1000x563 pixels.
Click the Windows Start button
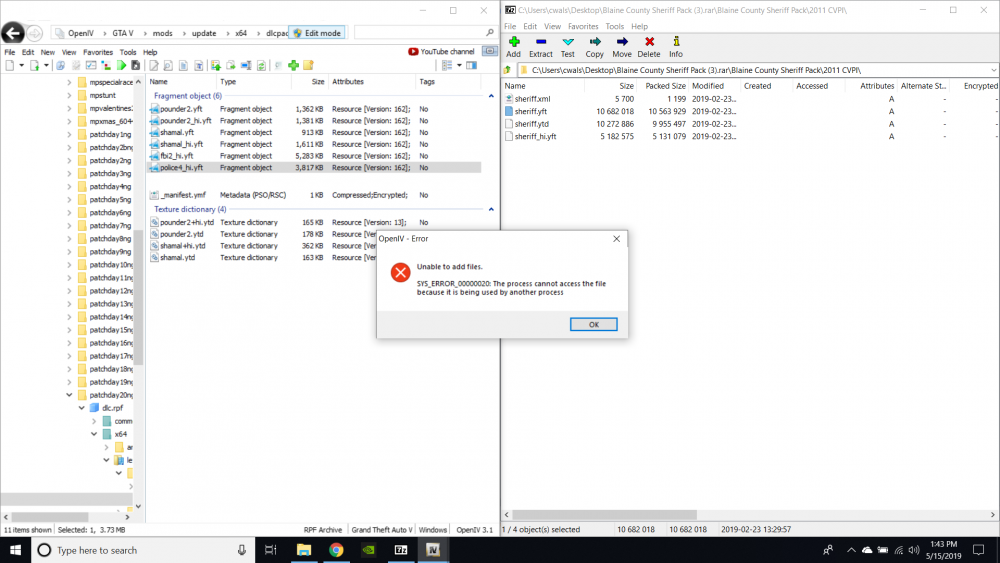click(x=15, y=550)
